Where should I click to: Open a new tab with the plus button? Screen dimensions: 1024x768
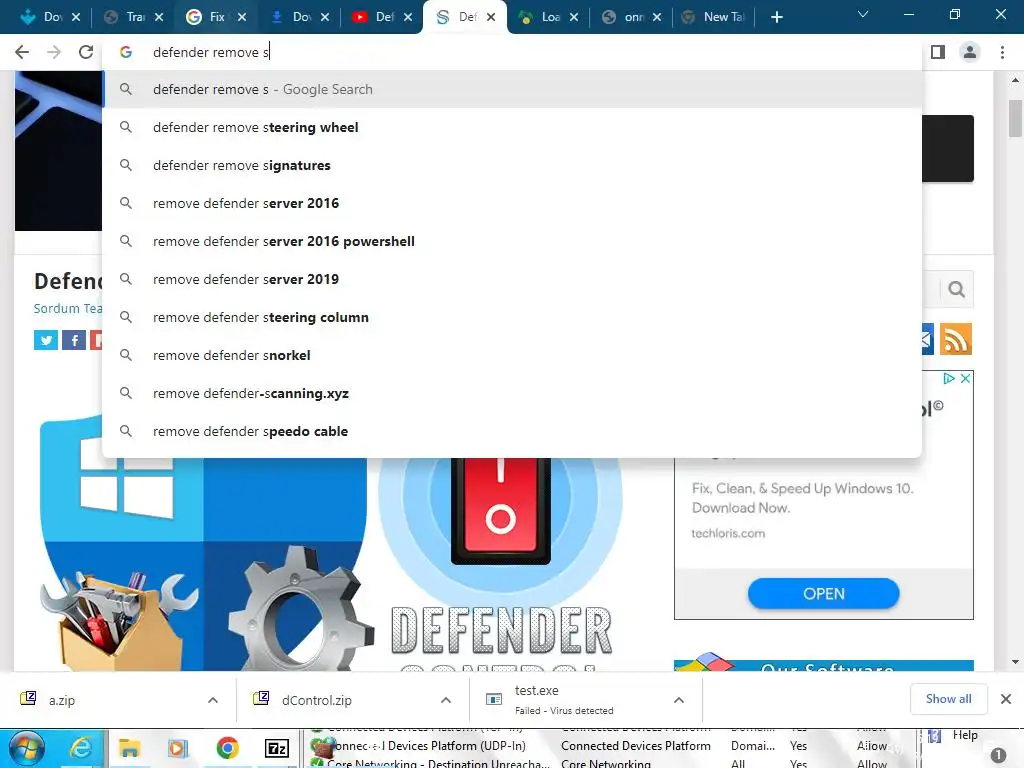click(x=776, y=17)
